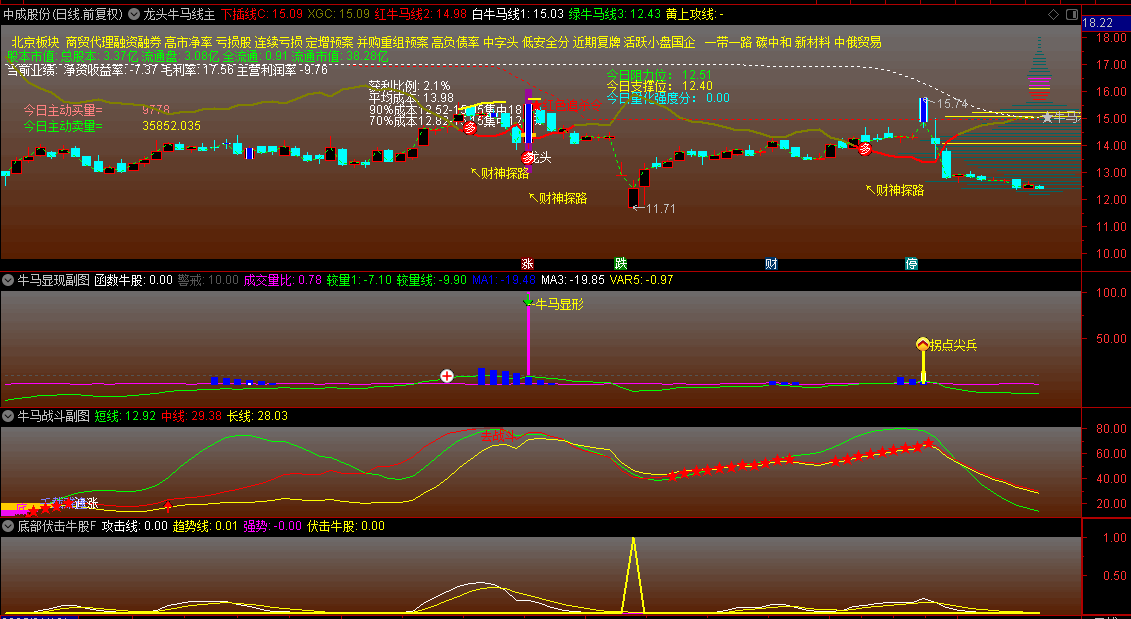Click the 红色追杀令 label
The height and width of the screenshot is (619, 1131).
click(573, 105)
